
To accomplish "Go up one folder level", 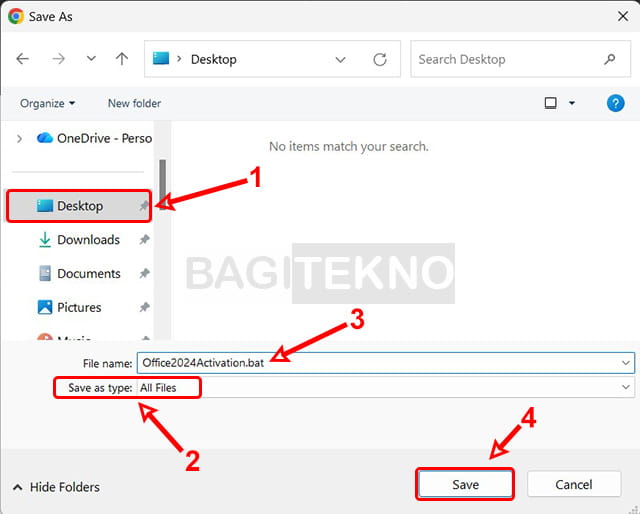I will (x=122, y=59).
